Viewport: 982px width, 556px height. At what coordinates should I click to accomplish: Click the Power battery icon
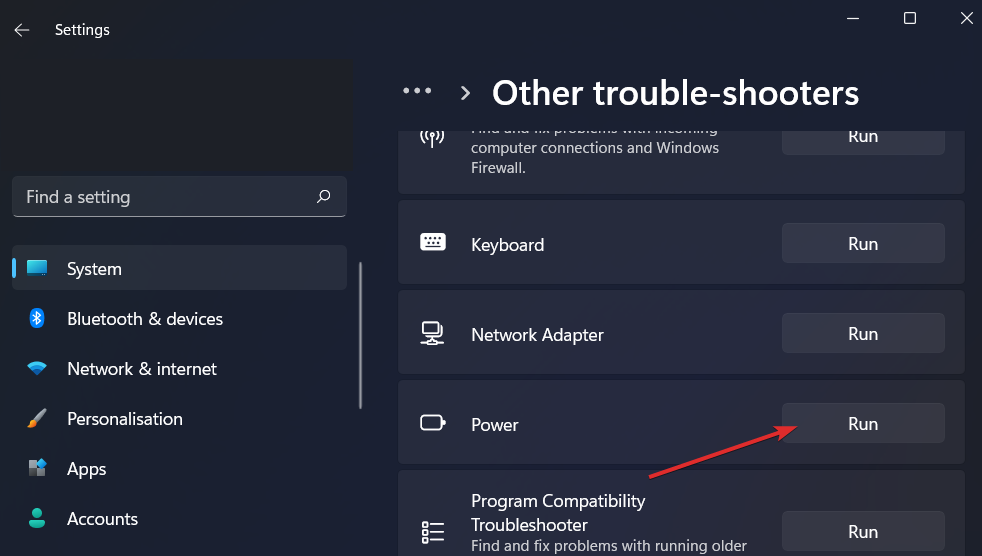[433, 423]
